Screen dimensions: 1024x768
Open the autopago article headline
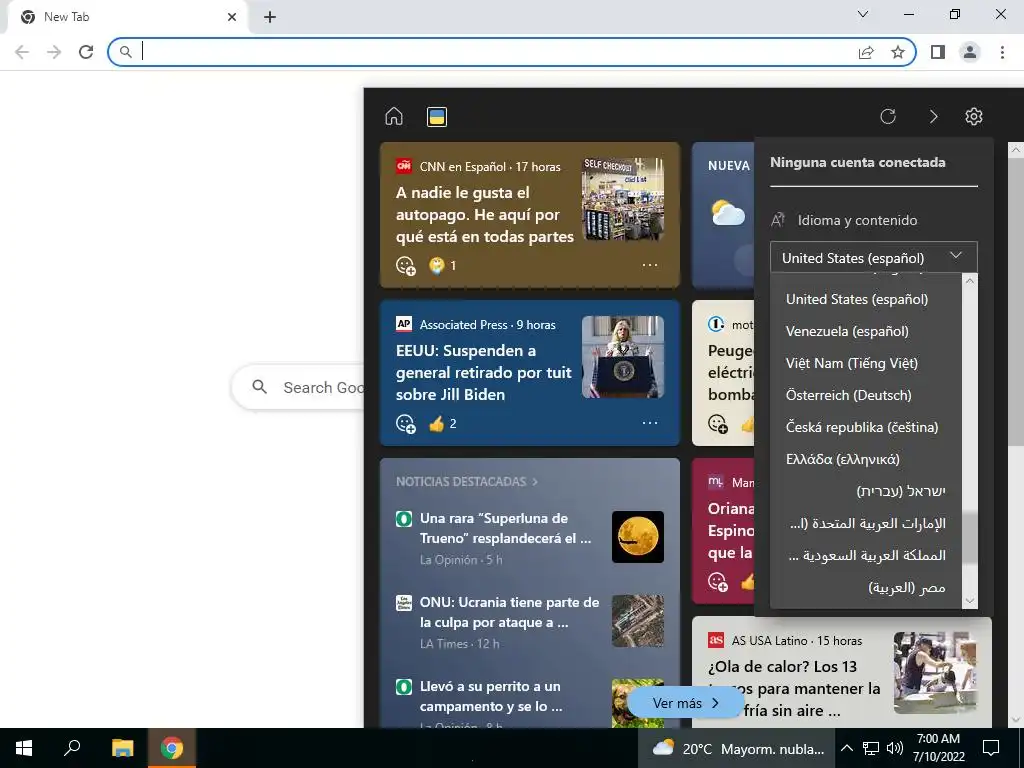[485, 215]
